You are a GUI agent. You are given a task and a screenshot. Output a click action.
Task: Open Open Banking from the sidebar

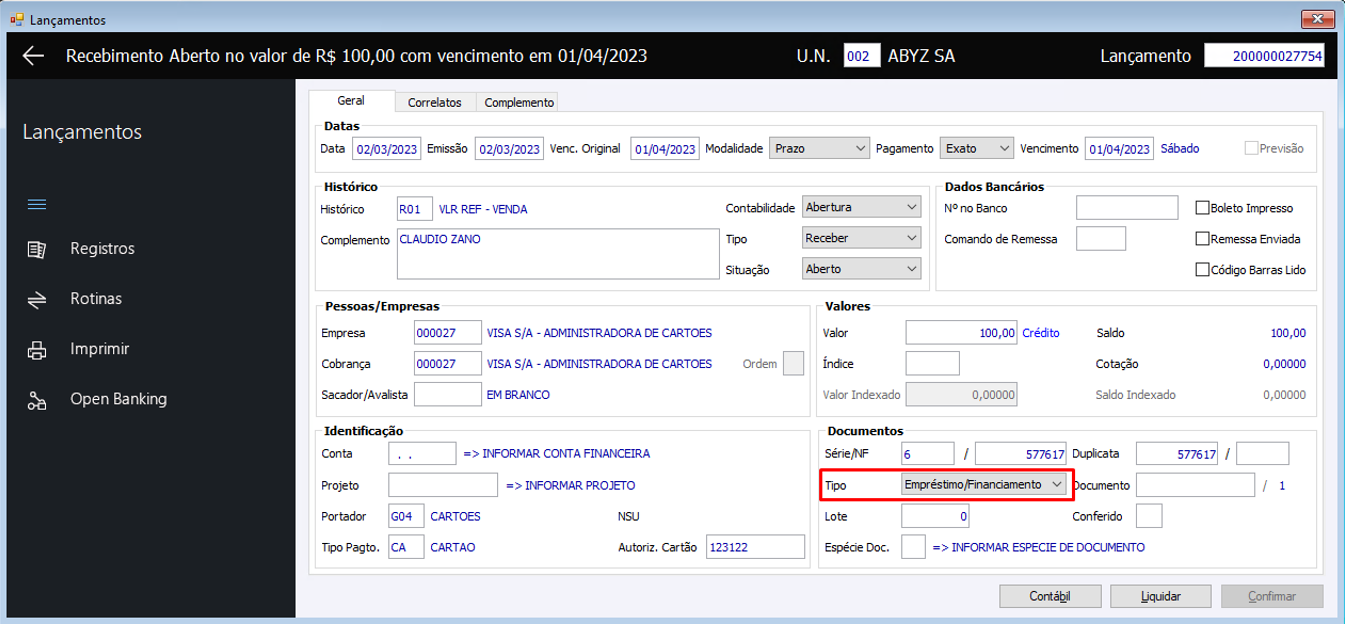coord(118,399)
